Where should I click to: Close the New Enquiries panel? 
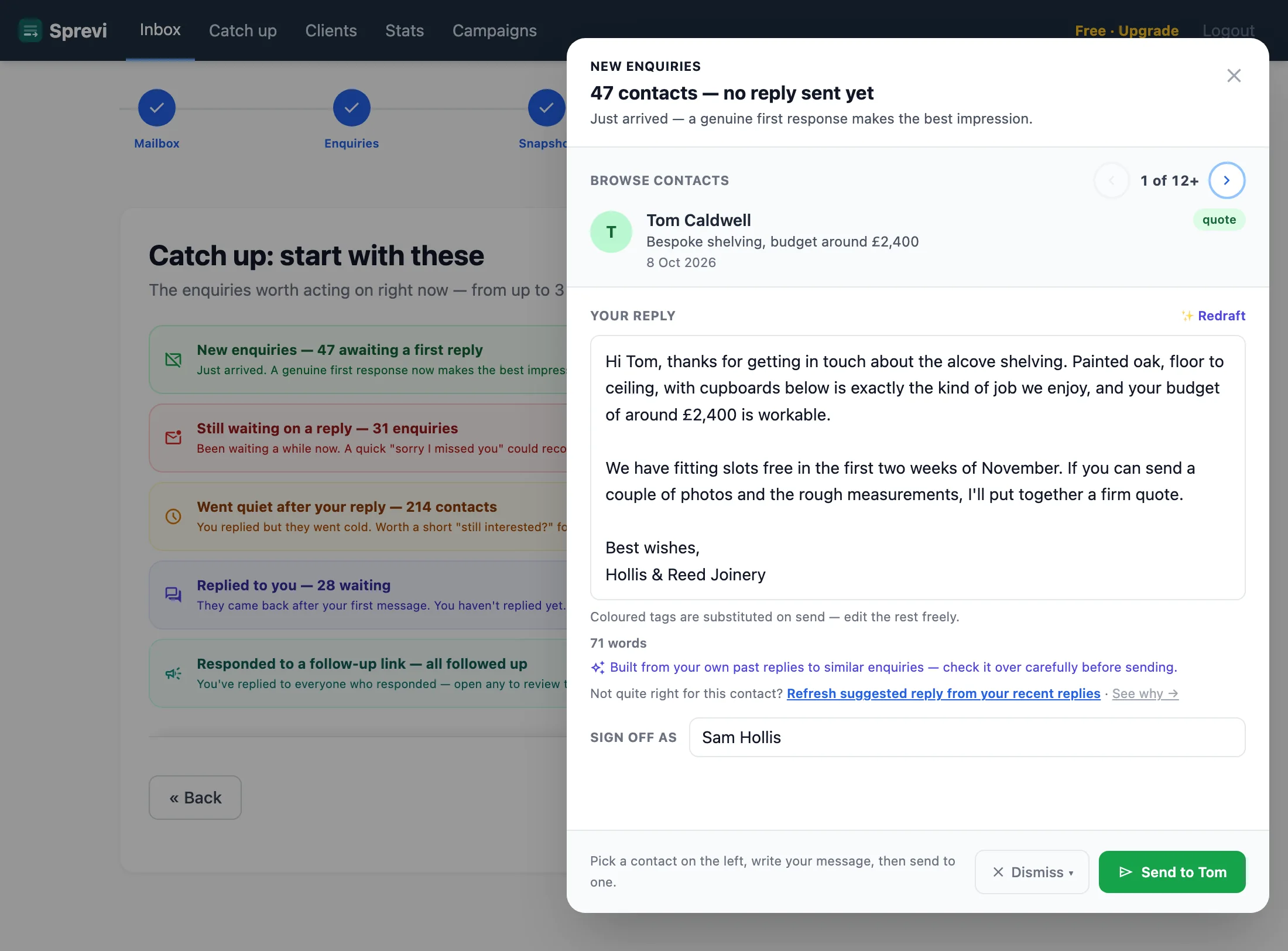pyautogui.click(x=1234, y=76)
